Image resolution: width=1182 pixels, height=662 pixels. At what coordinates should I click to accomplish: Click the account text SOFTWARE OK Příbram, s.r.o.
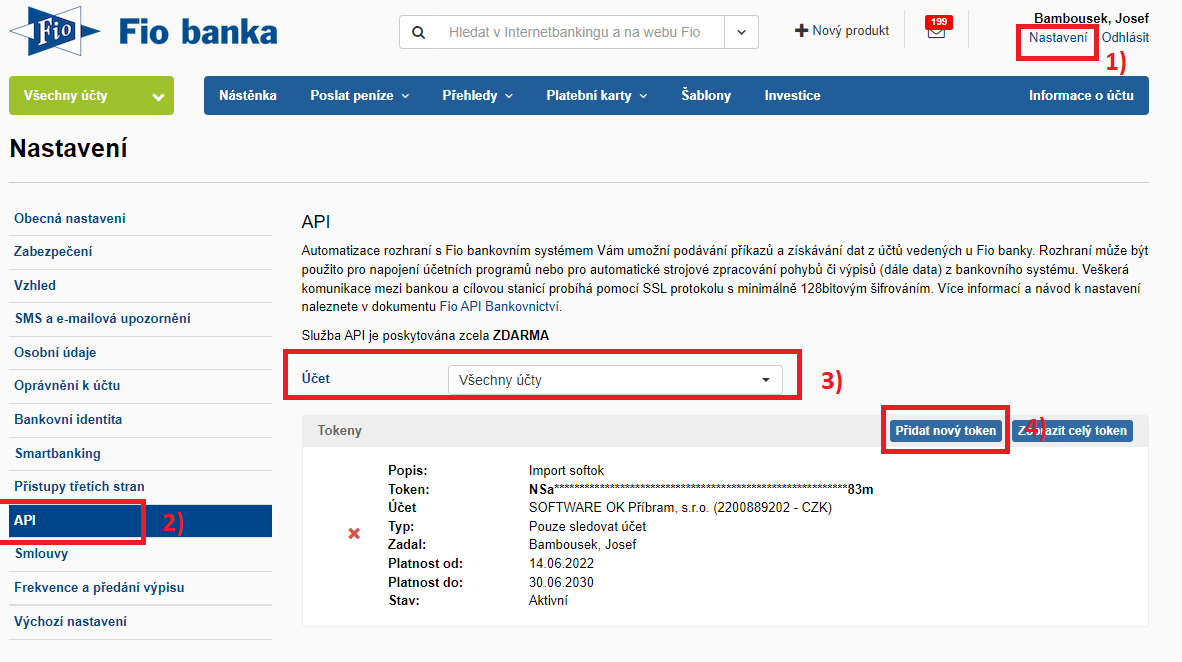[680, 508]
